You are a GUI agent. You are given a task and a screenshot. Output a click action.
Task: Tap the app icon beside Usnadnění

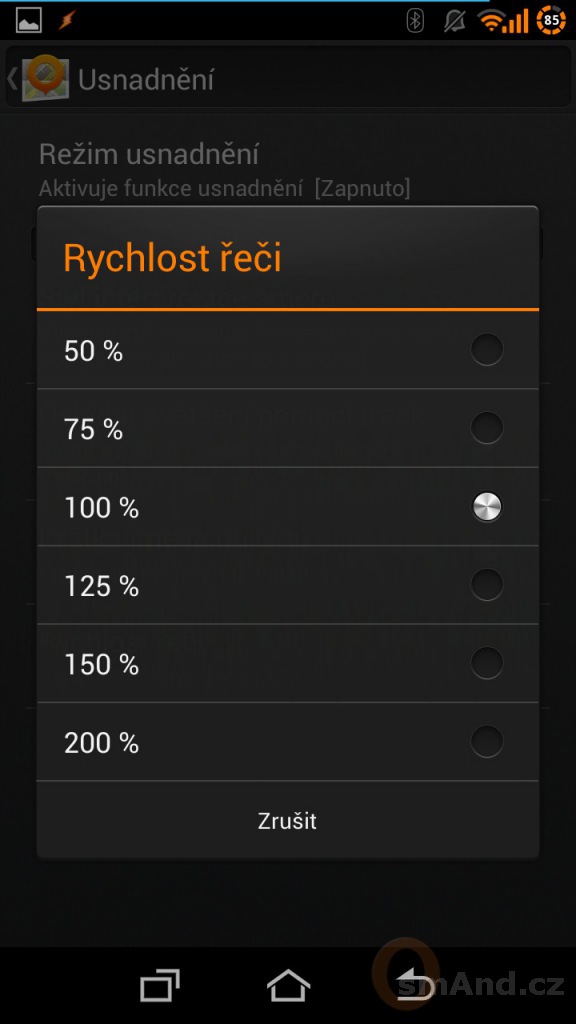click(x=44, y=78)
